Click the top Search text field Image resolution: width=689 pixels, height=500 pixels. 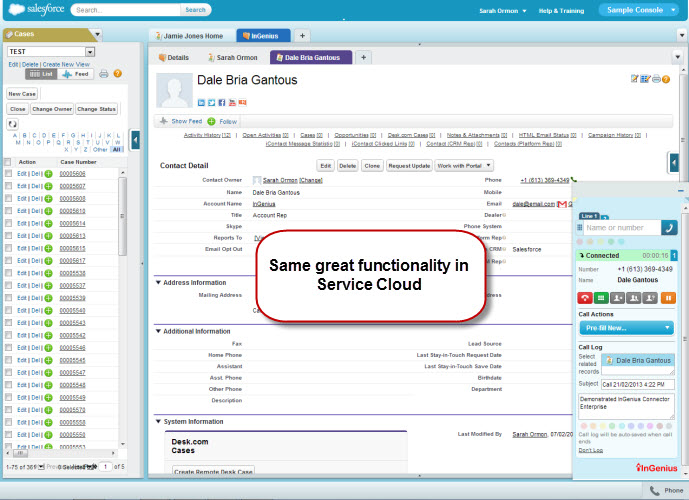(127, 10)
